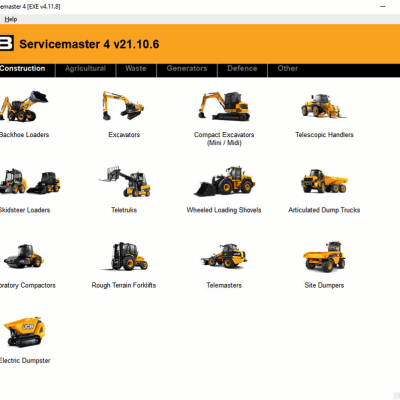Open the Waste tab
The image size is (400, 400).
coord(136,69)
